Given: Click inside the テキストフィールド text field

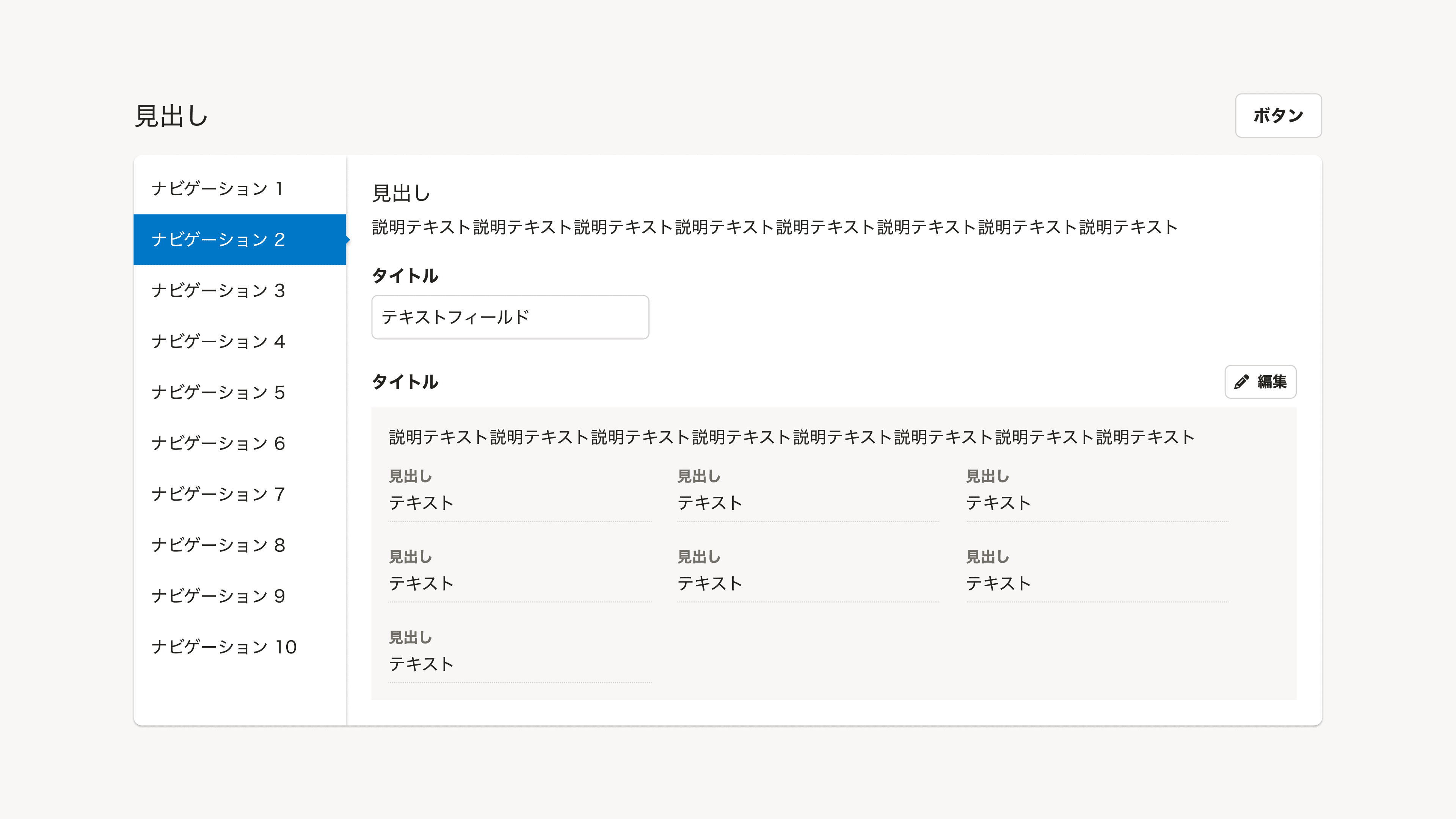Looking at the screenshot, I should click(509, 317).
